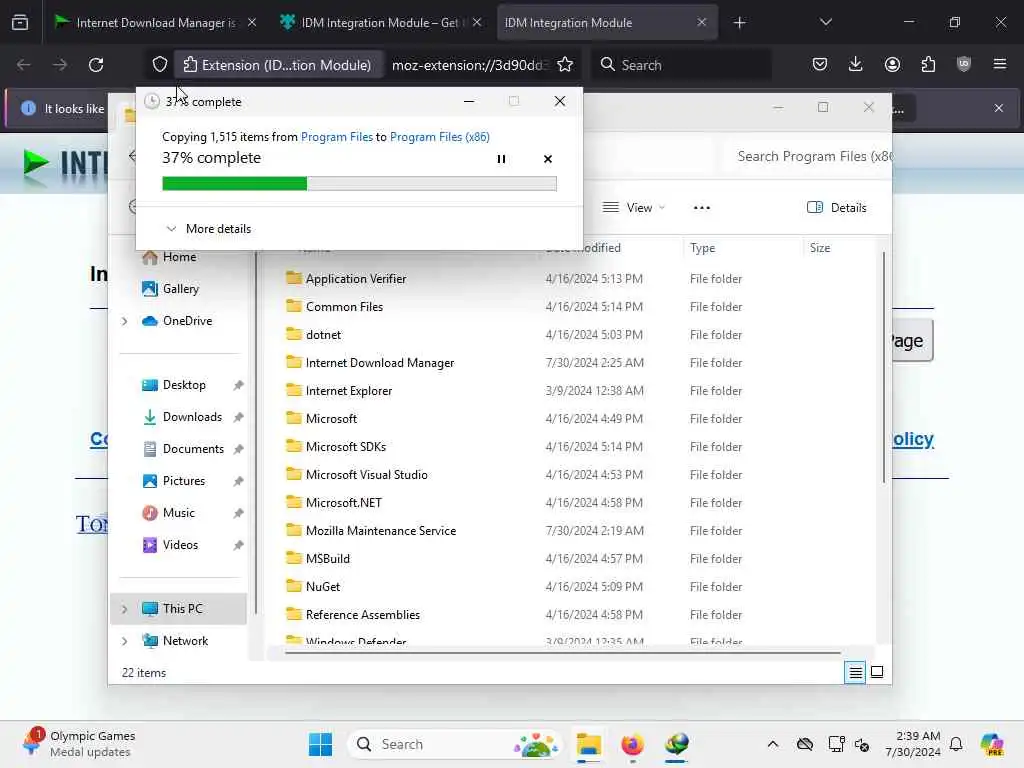Select Network in the sidebar

(x=185, y=641)
